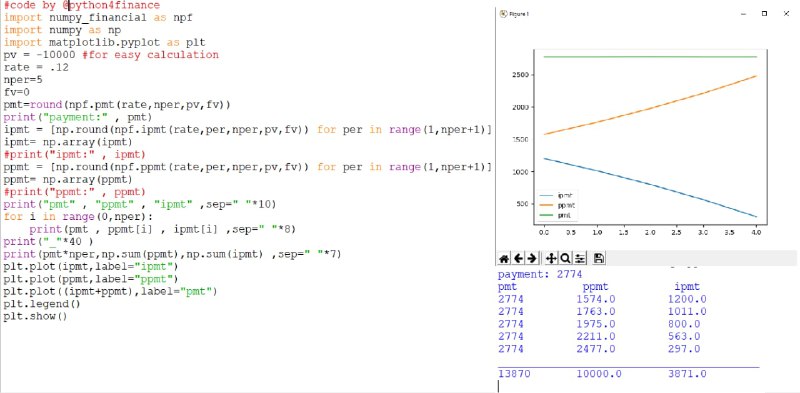Reset plot view with Home icon

[504, 259]
